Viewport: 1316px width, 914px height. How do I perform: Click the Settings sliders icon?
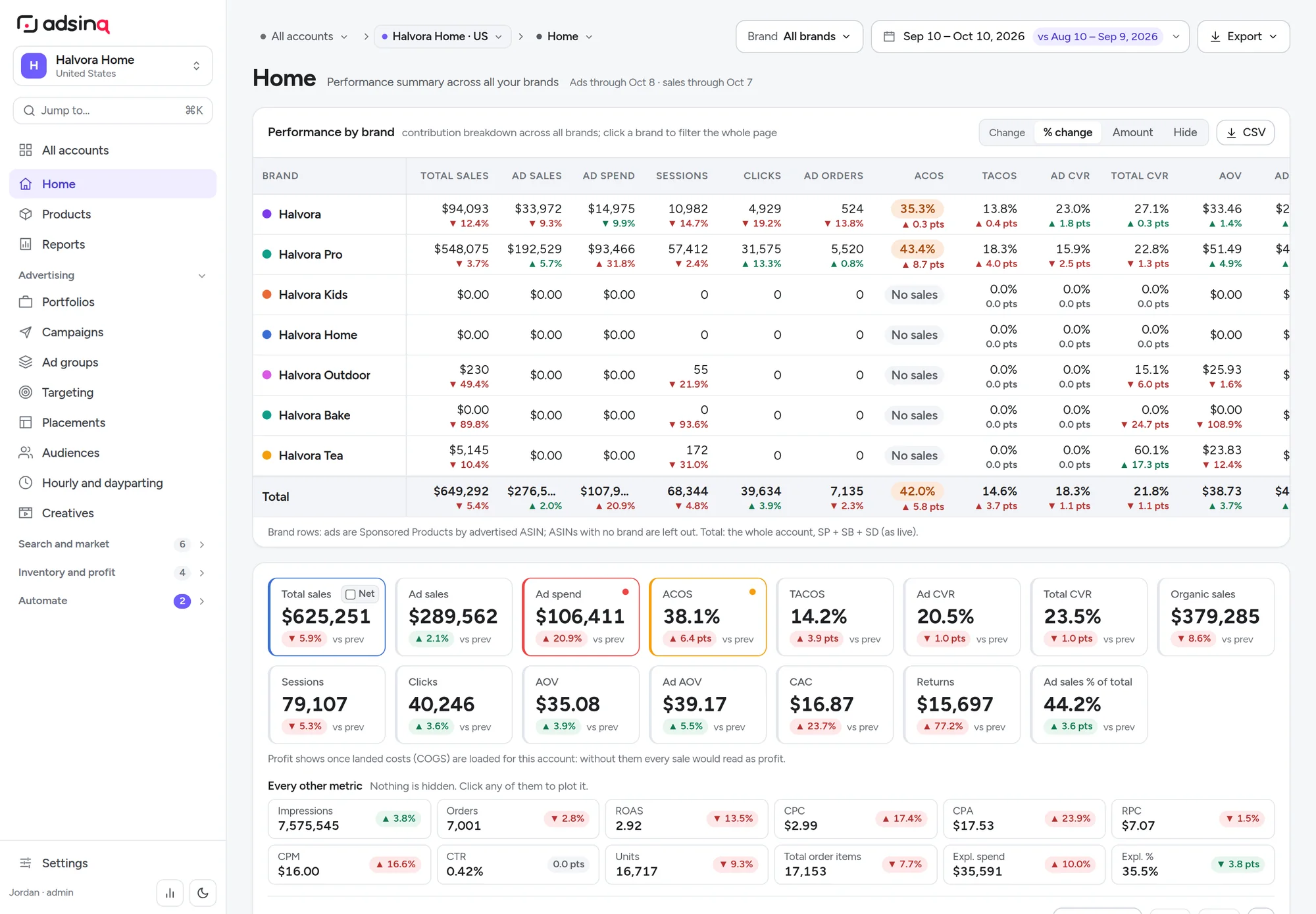[x=26, y=863]
